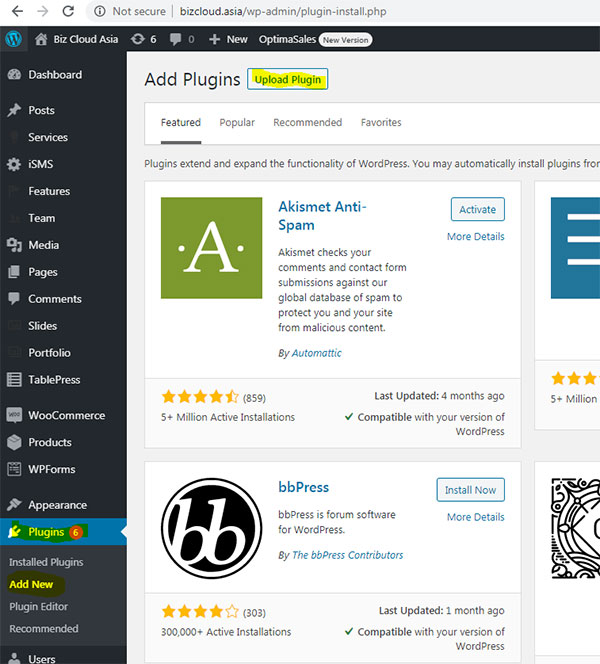Click the Upload Plugin button

point(288,79)
